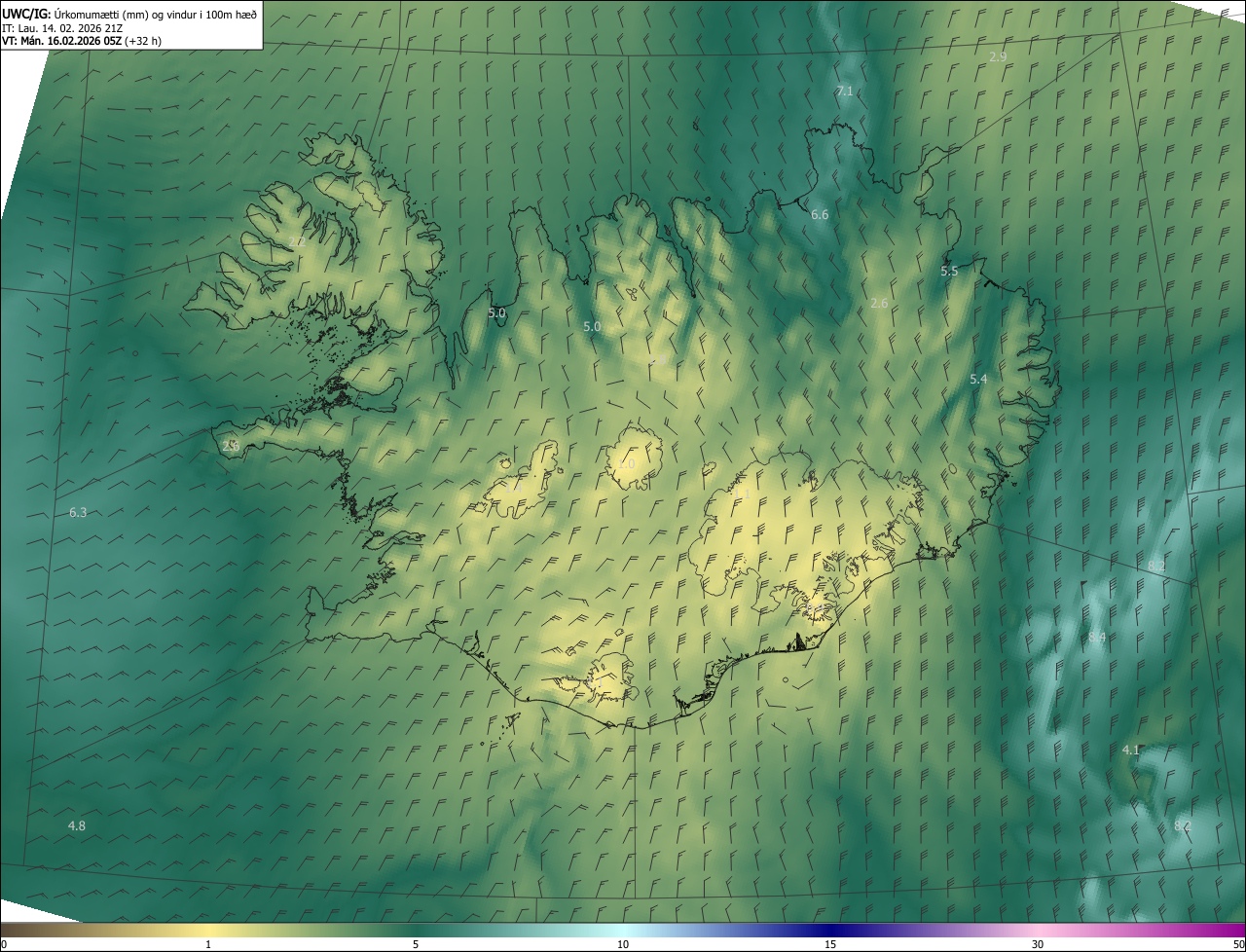1246x952 pixels.
Task: Click the '50' tick label on the color scale
Action: [1238, 944]
